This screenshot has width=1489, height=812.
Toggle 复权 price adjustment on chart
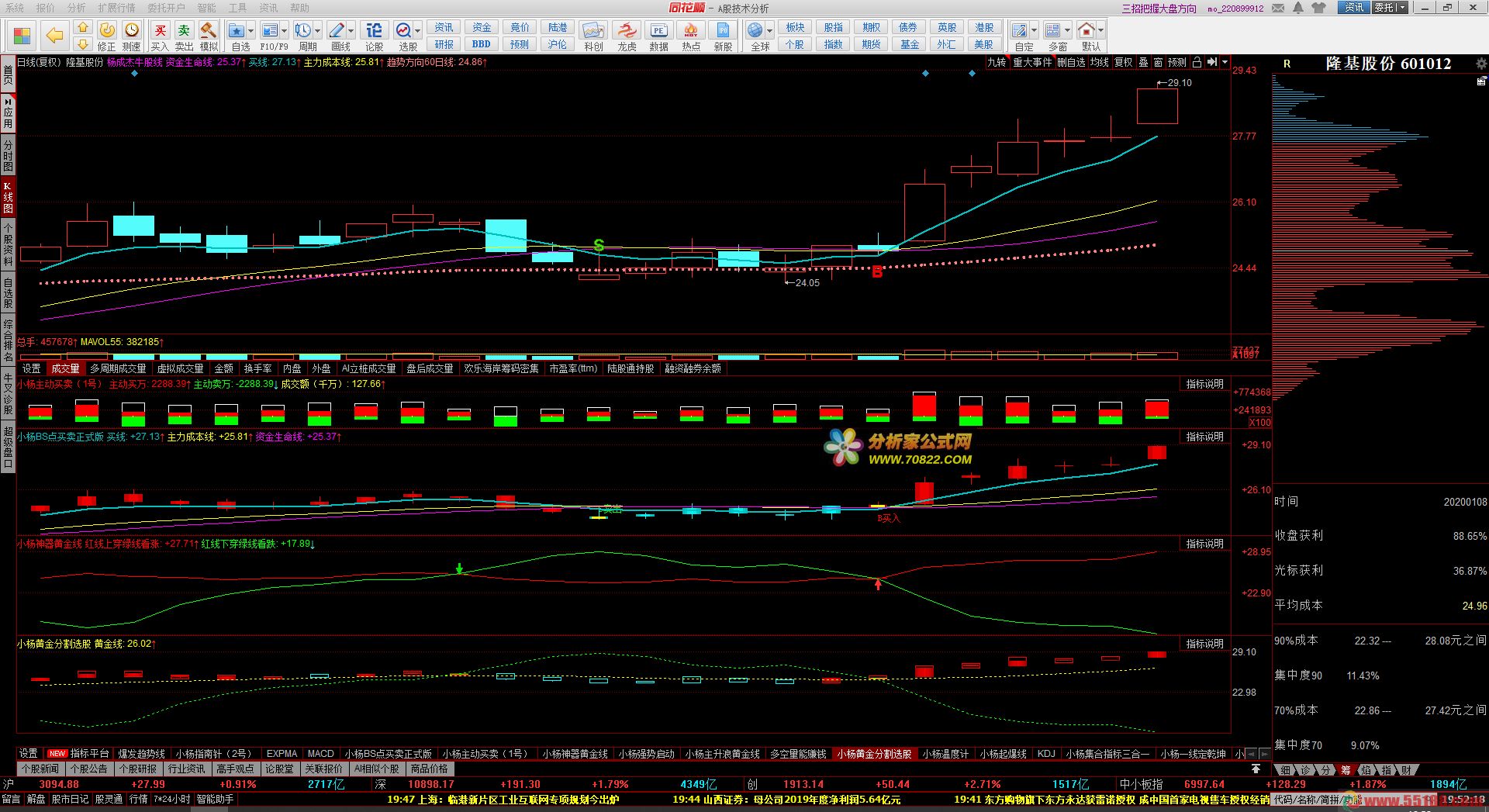[x=1123, y=62]
